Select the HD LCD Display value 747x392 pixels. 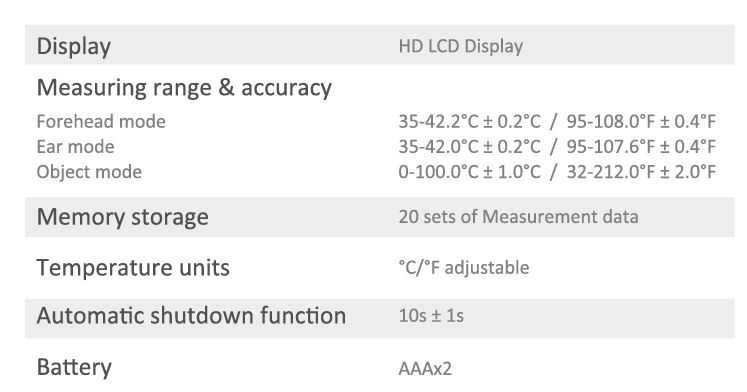tap(461, 47)
